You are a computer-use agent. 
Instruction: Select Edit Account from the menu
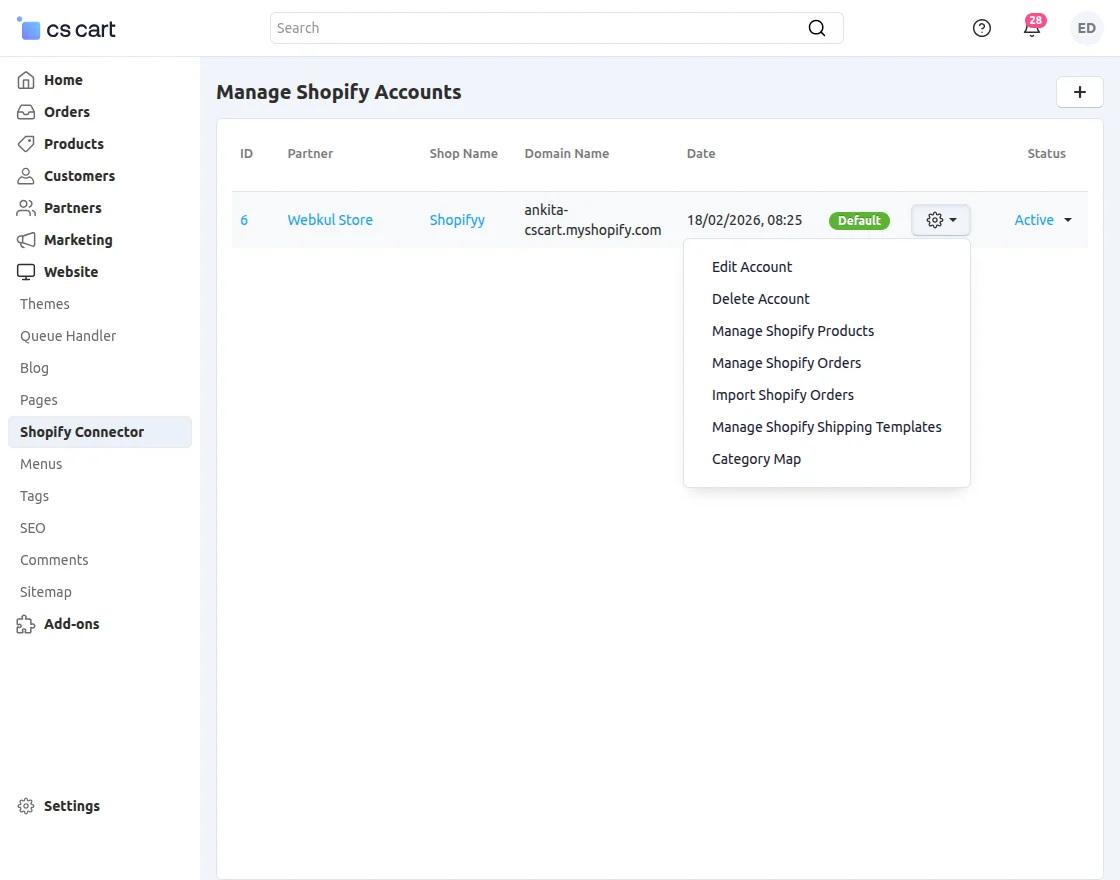(752, 267)
